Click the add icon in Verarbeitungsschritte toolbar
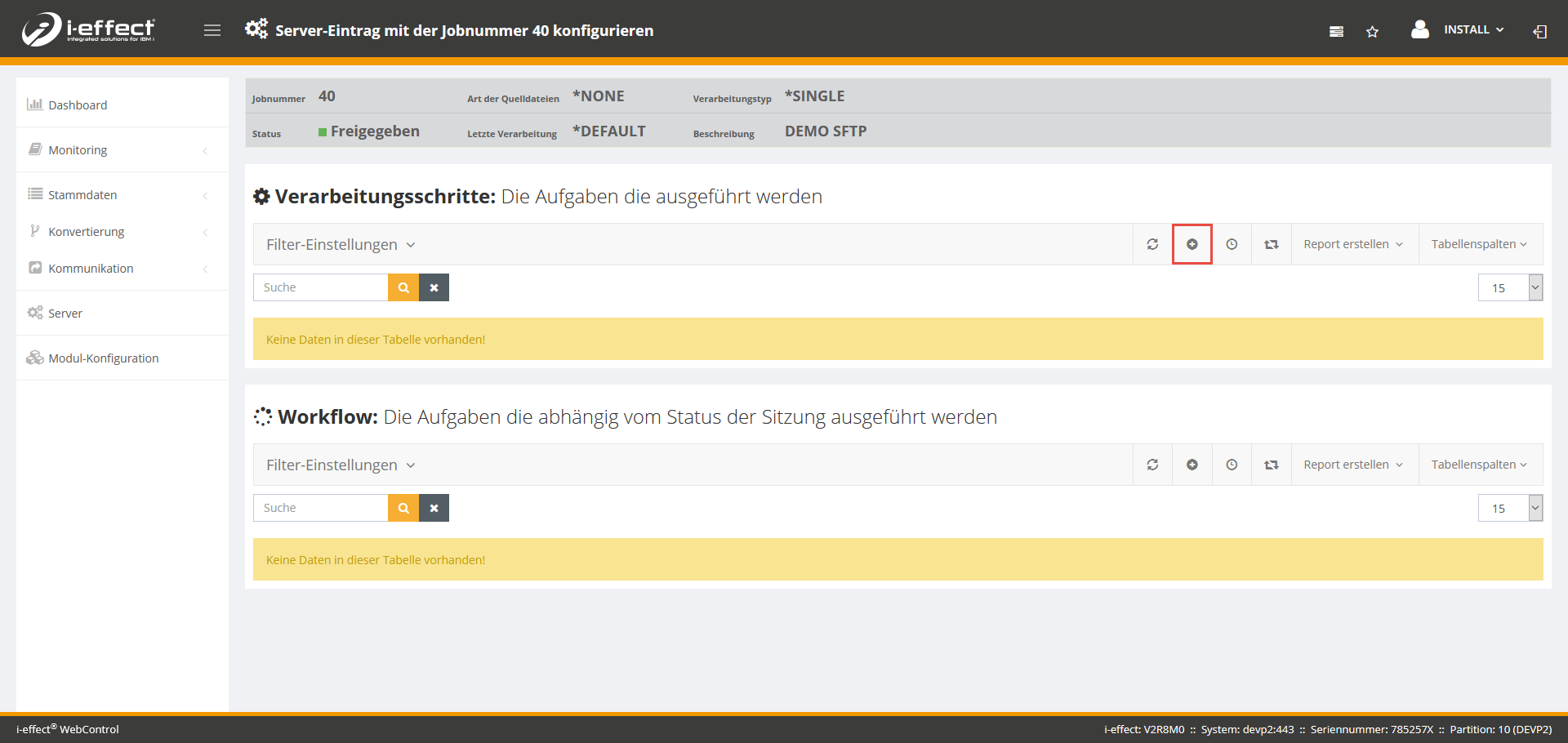 [x=1192, y=244]
